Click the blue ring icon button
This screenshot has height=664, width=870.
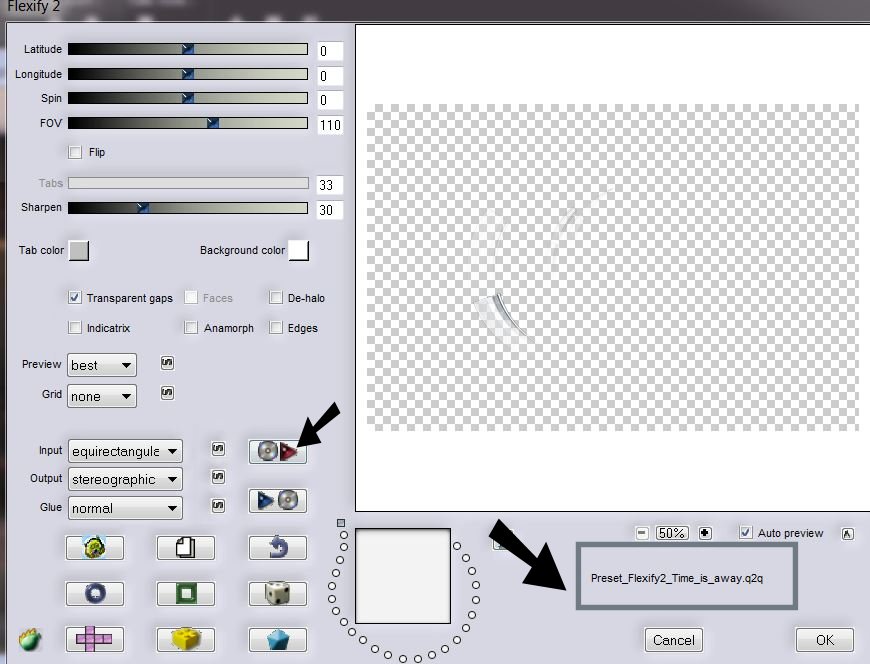[95, 594]
